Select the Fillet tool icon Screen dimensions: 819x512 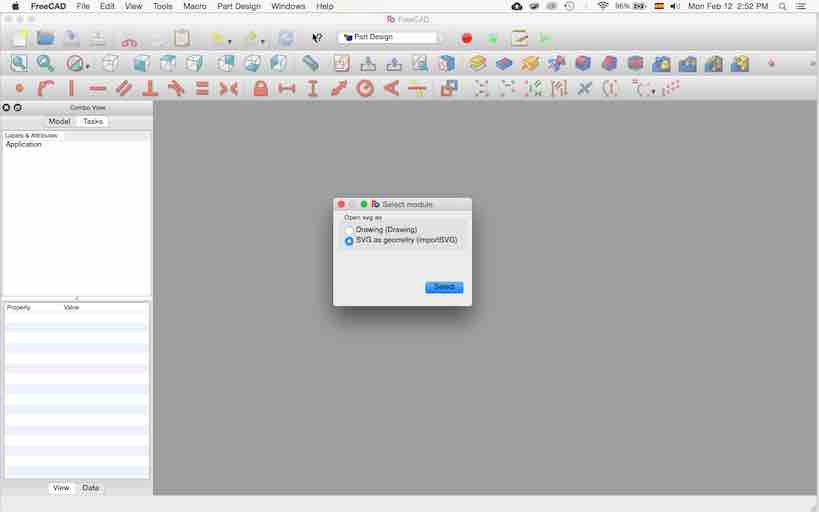(582, 64)
